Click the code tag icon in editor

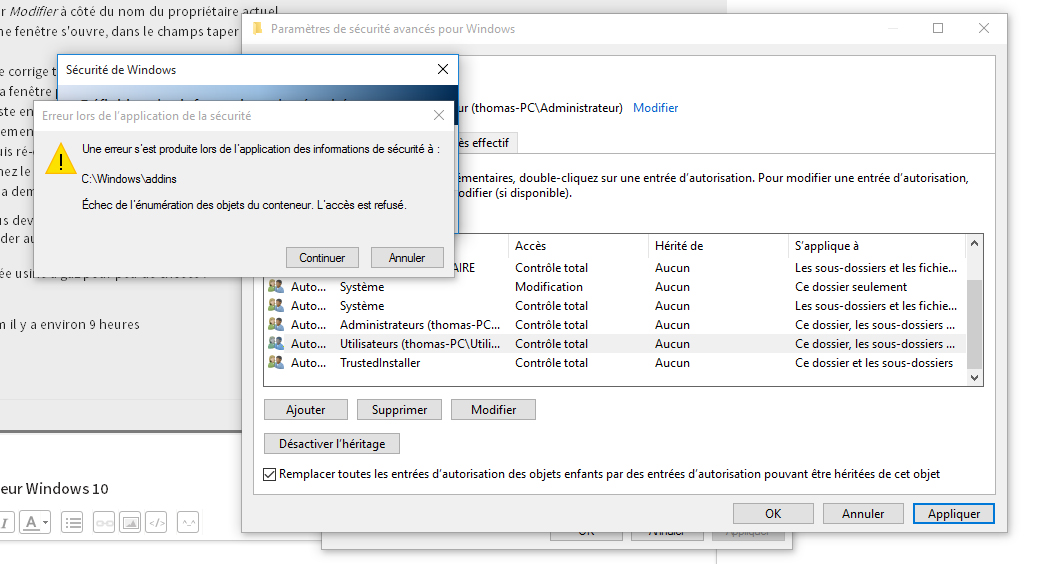(156, 523)
